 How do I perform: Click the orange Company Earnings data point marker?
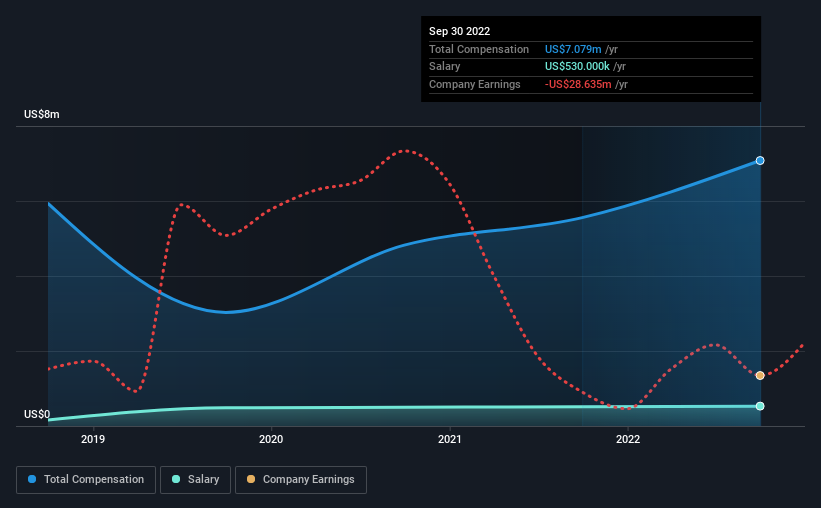[760, 376]
